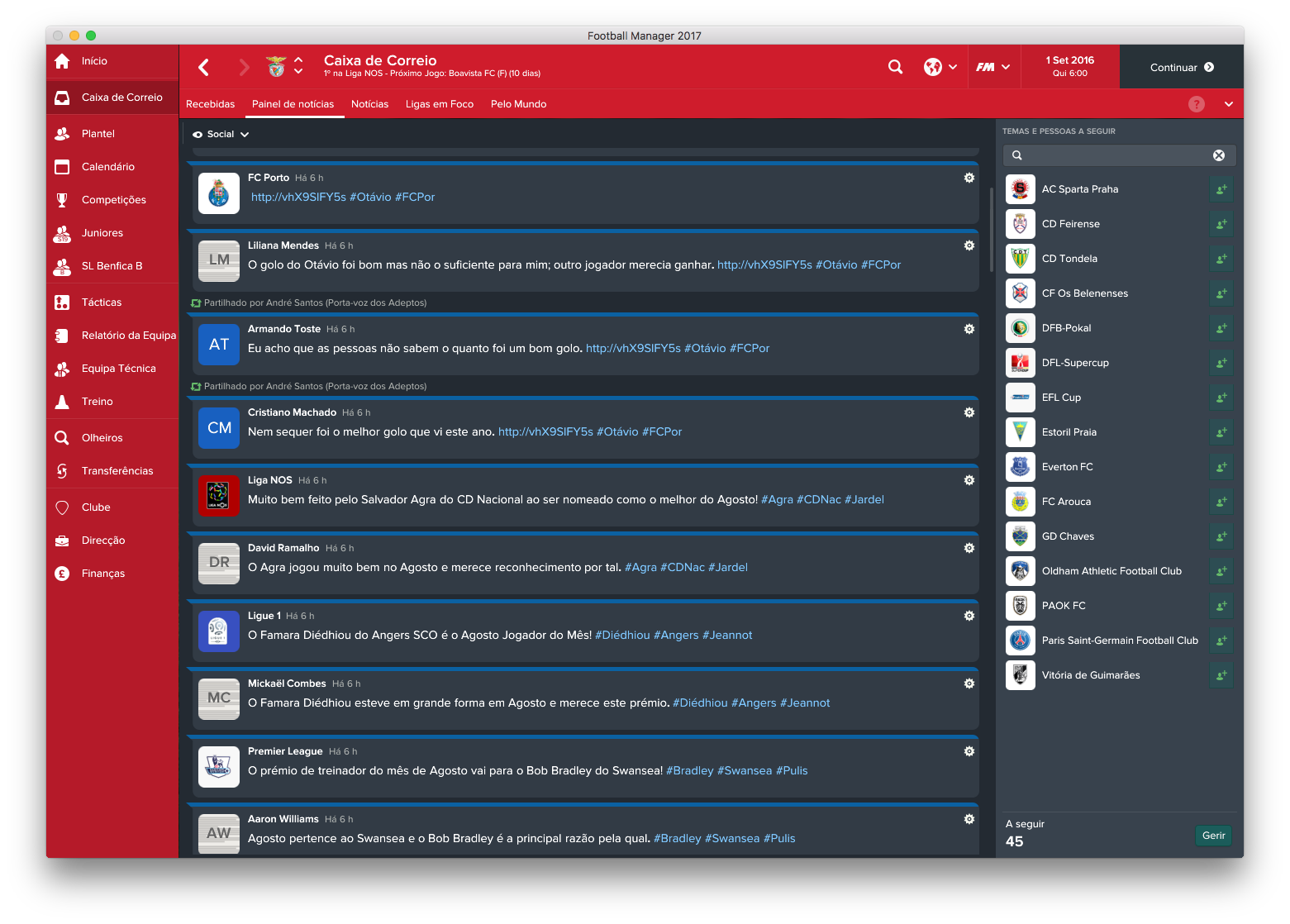Toggle follow for AC Sparta Praha

click(1221, 189)
